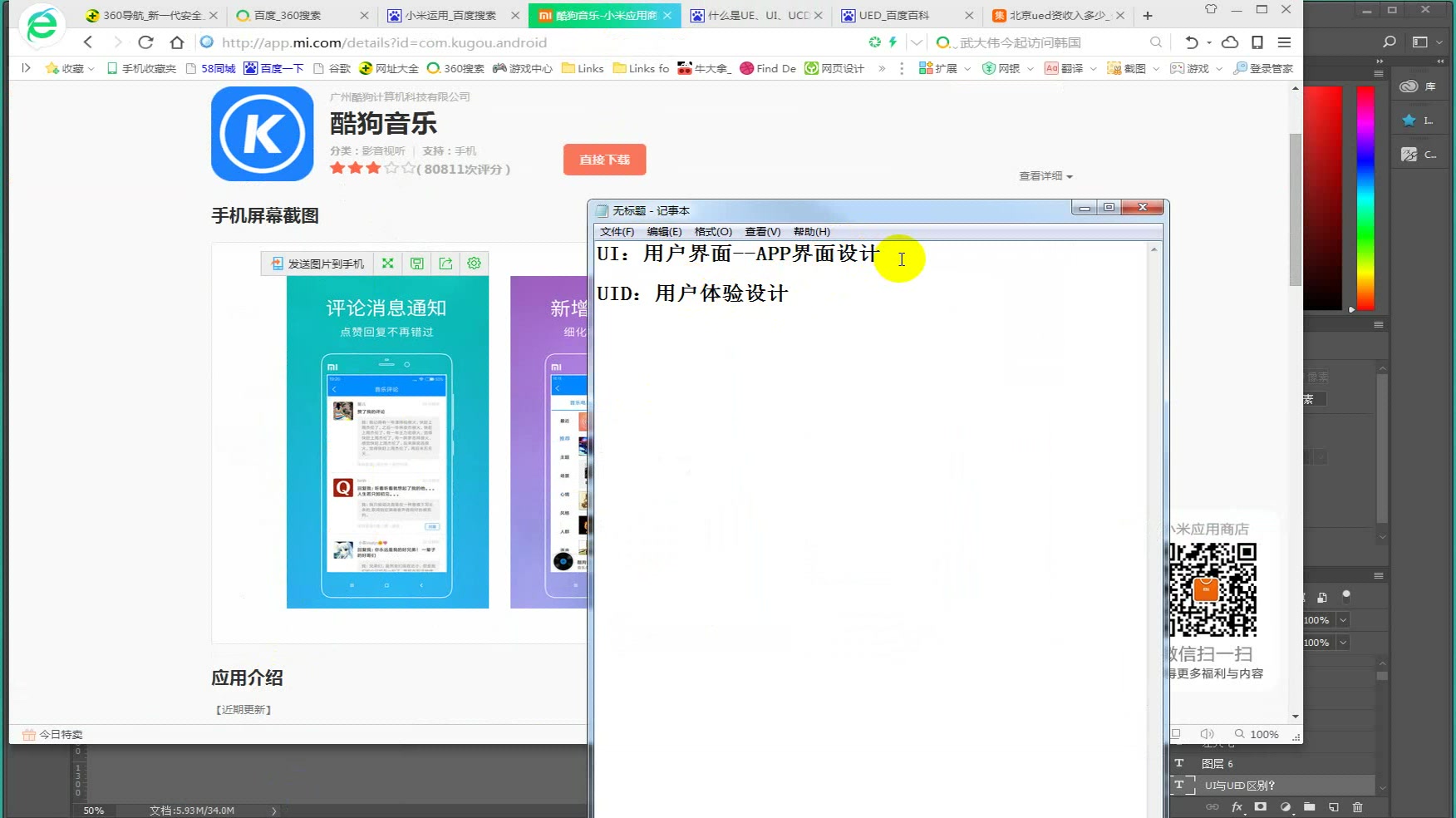This screenshot has width=1456, height=818.
Task: Open the 百度一下 bookmark
Action: 273,68
